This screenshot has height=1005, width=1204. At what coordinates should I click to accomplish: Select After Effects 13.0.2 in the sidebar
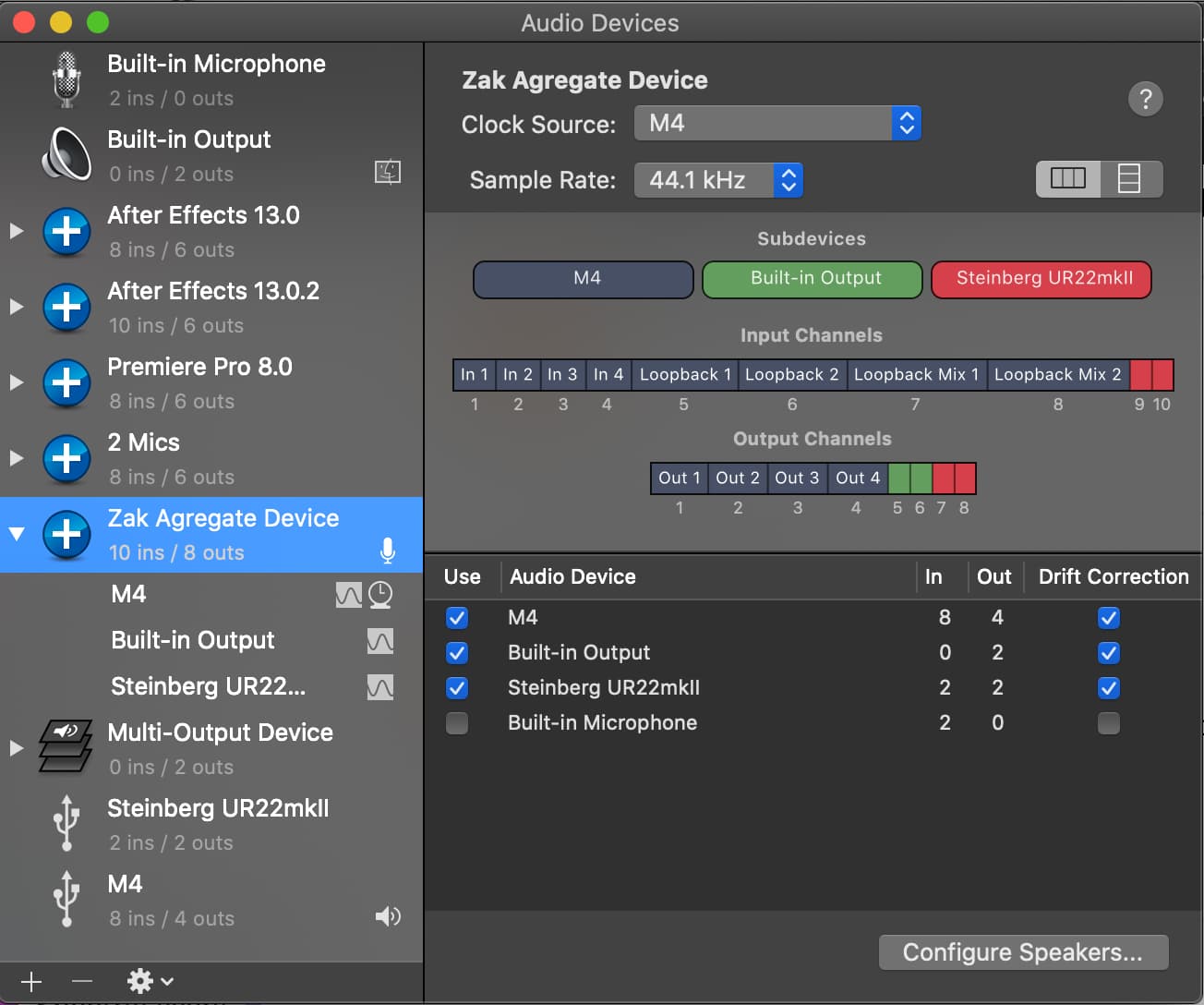tap(211, 307)
